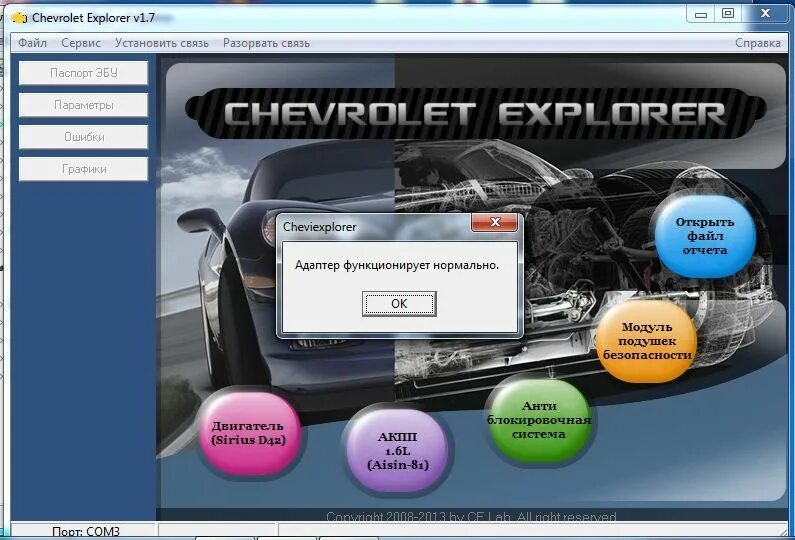This screenshot has width=795, height=540.
Task: Click the Паспорт ЭБУ button
Action: pyautogui.click(x=84, y=73)
